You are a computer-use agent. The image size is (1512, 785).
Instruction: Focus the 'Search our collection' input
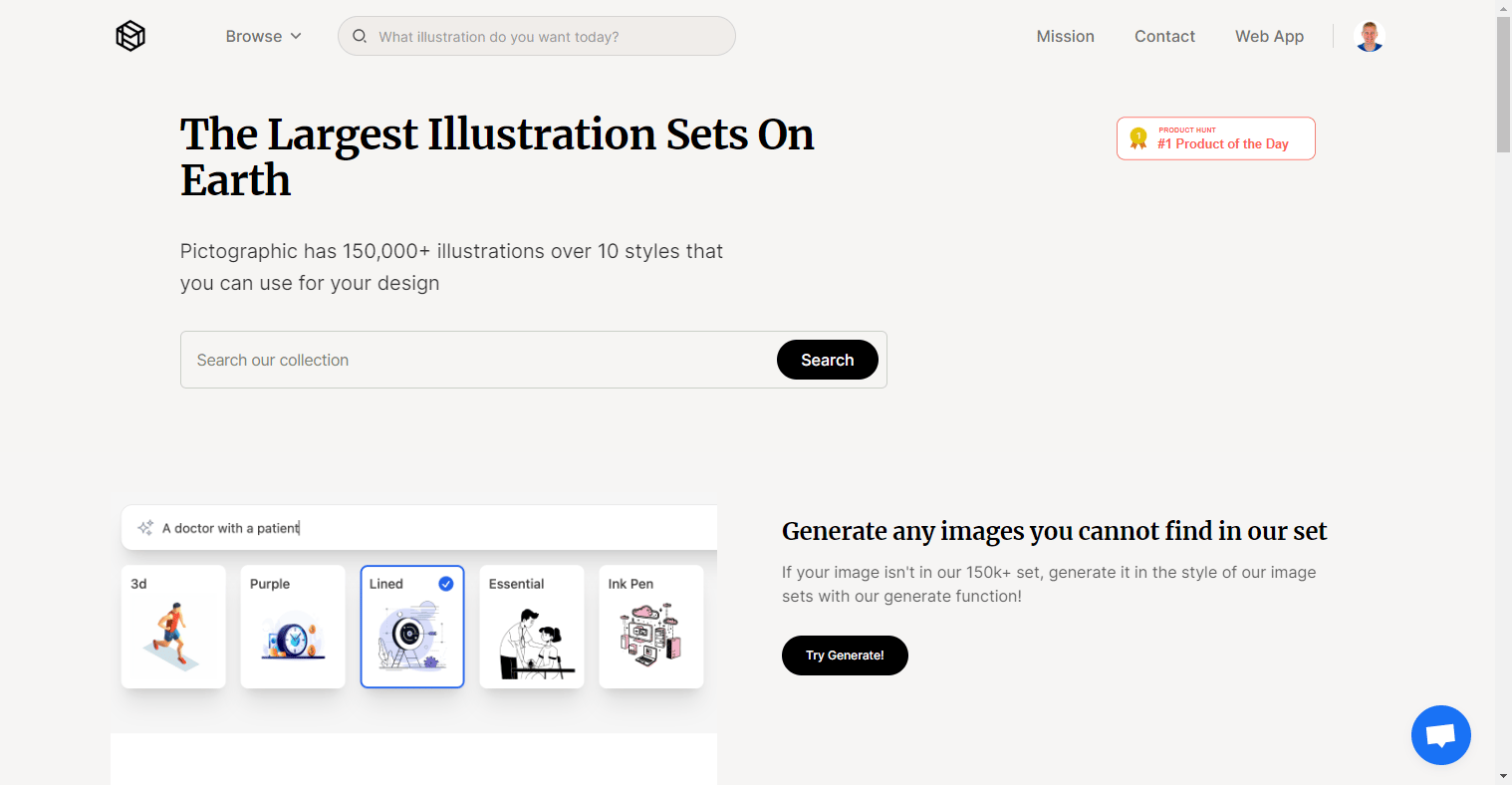point(478,360)
